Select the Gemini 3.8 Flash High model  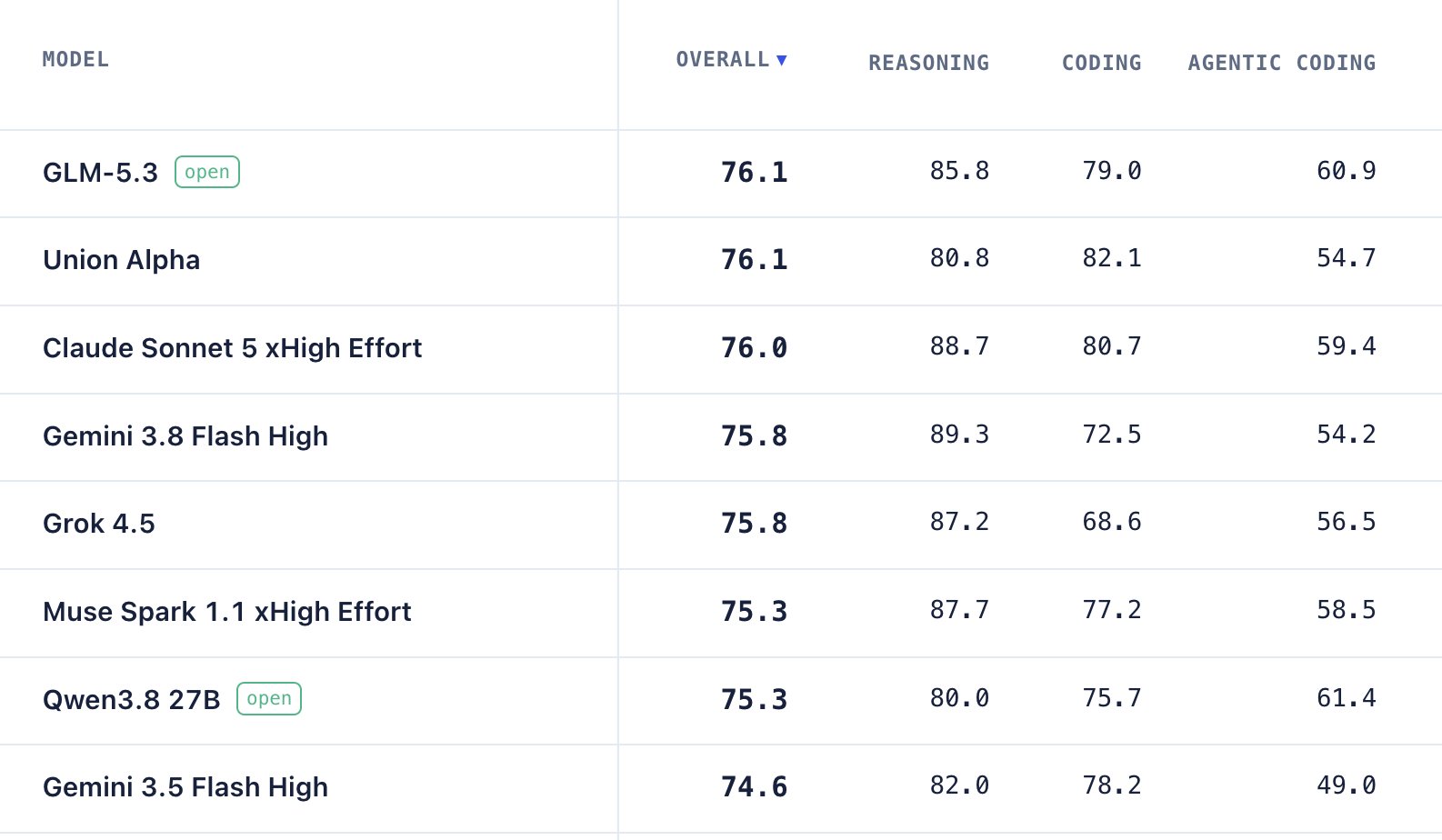185,436
